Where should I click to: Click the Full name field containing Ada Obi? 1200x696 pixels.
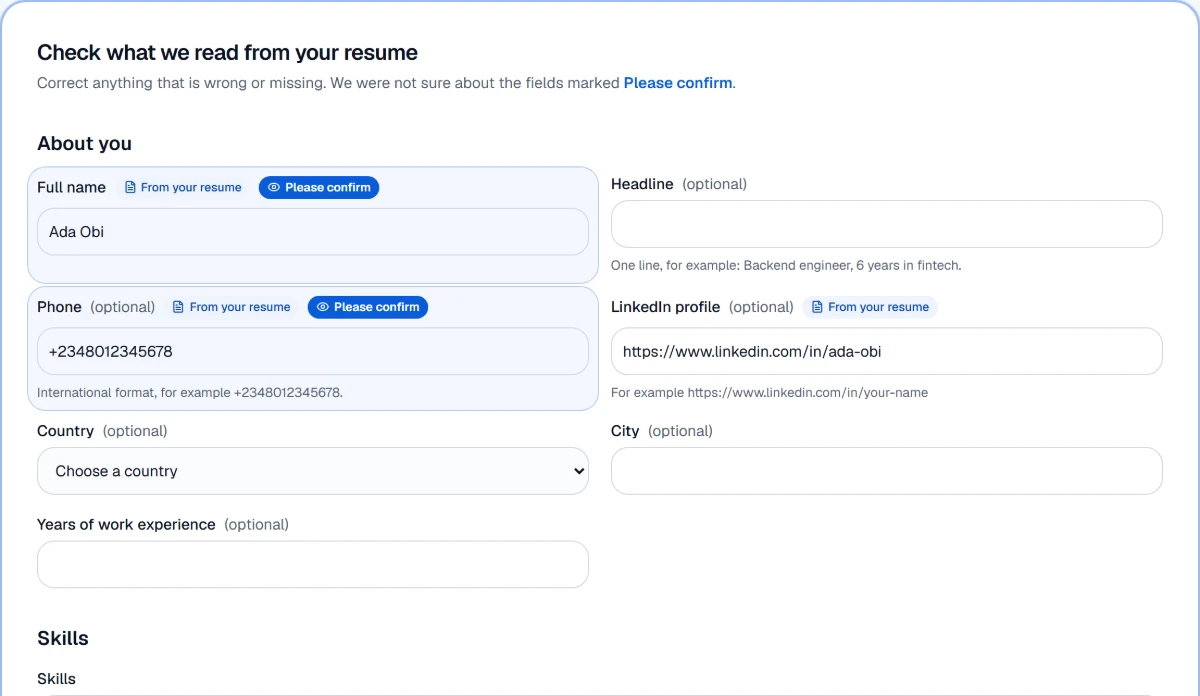[313, 232]
